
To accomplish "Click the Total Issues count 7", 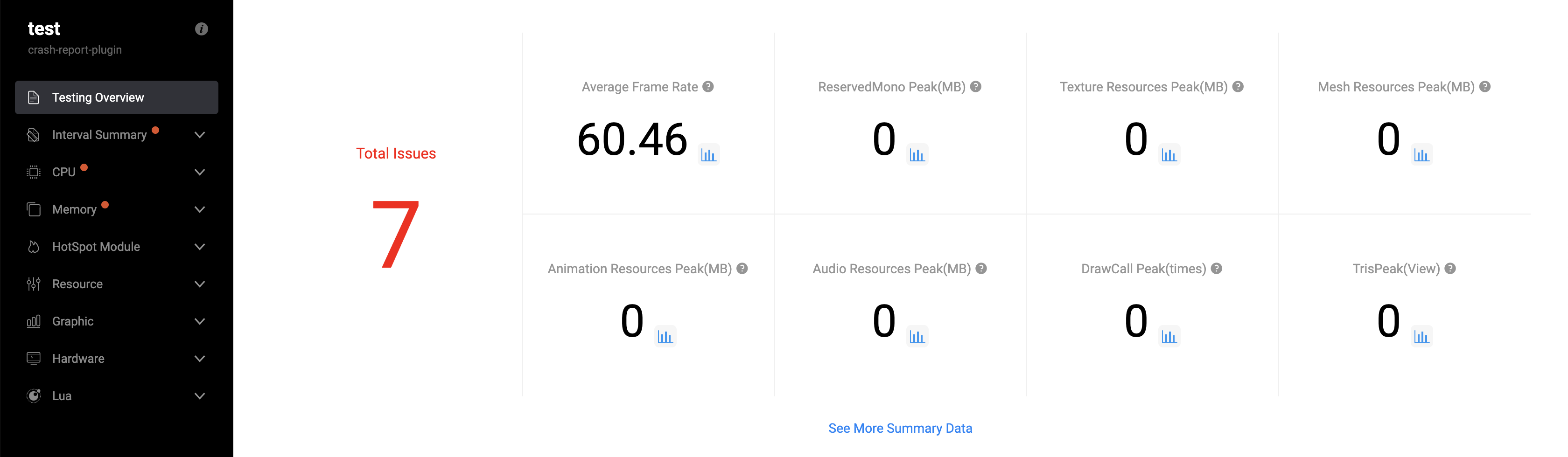I will tap(396, 234).
